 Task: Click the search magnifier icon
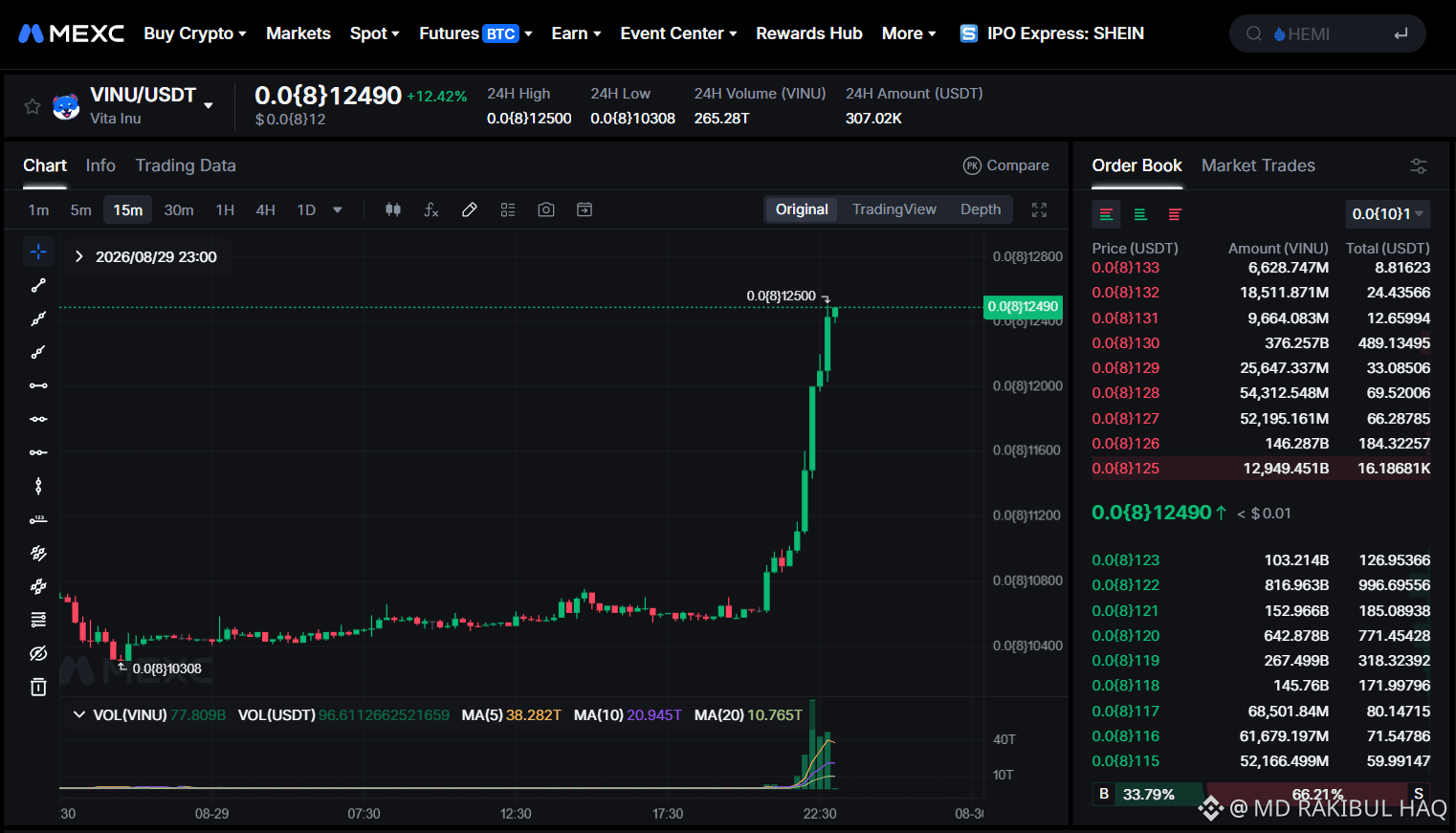(1253, 34)
